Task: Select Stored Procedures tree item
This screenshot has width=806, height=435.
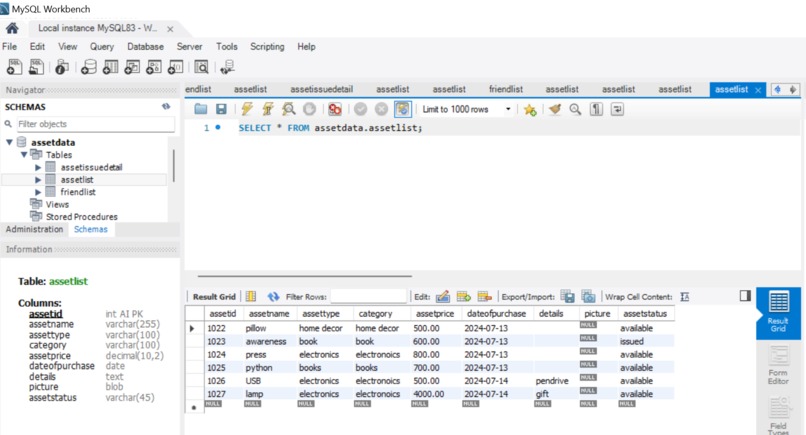Action: tap(82, 216)
